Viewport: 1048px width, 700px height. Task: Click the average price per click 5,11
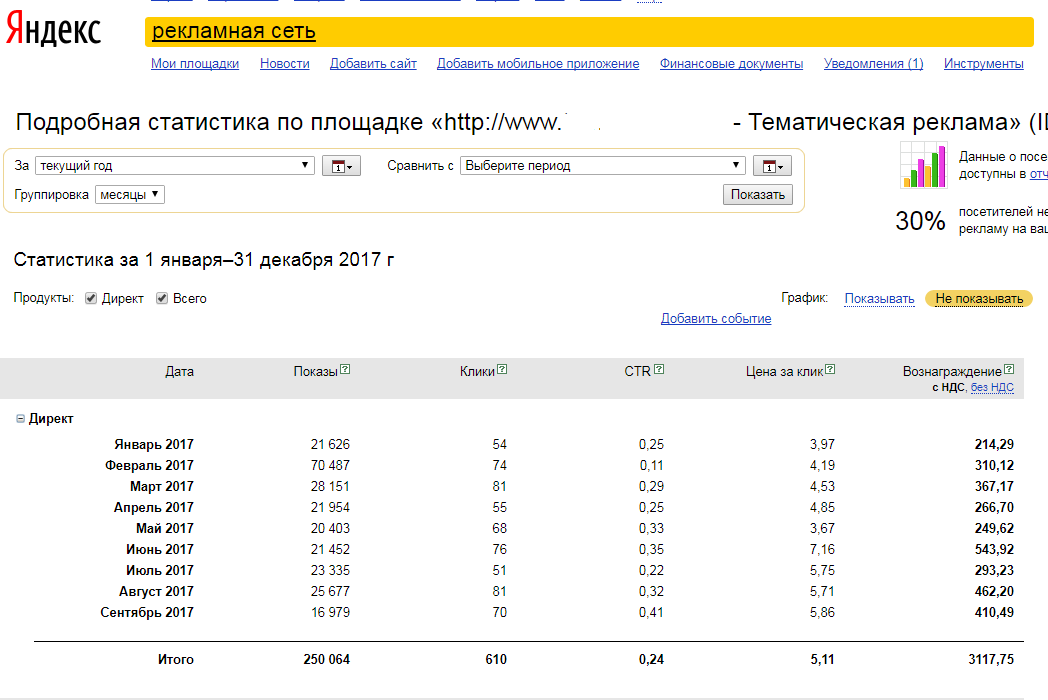pyautogui.click(x=822, y=659)
